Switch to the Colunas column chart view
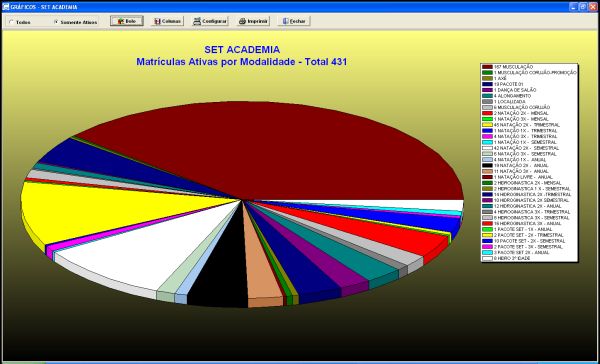Image resolution: width=600 pixels, height=364 pixels. coord(167,21)
